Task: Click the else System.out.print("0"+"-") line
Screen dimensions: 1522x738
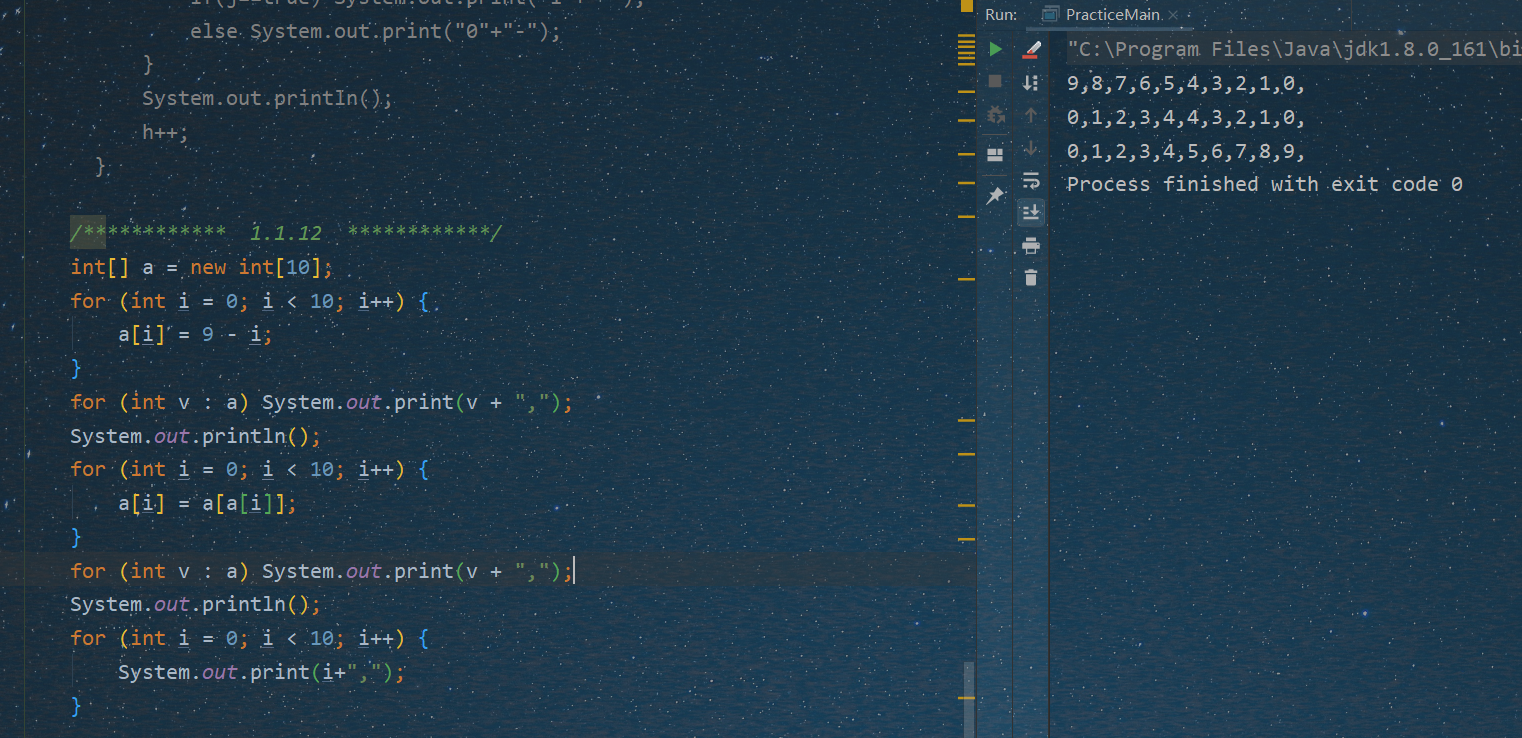Action: [x=376, y=31]
